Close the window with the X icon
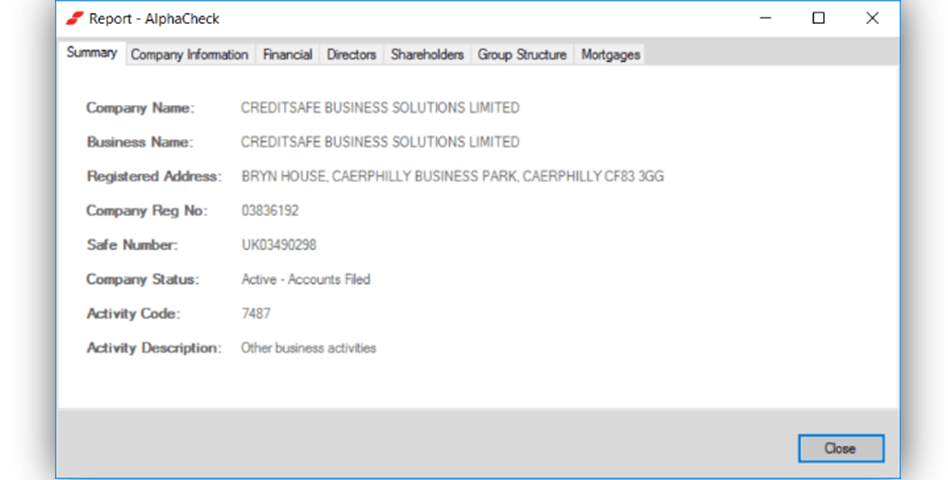 [872, 18]
